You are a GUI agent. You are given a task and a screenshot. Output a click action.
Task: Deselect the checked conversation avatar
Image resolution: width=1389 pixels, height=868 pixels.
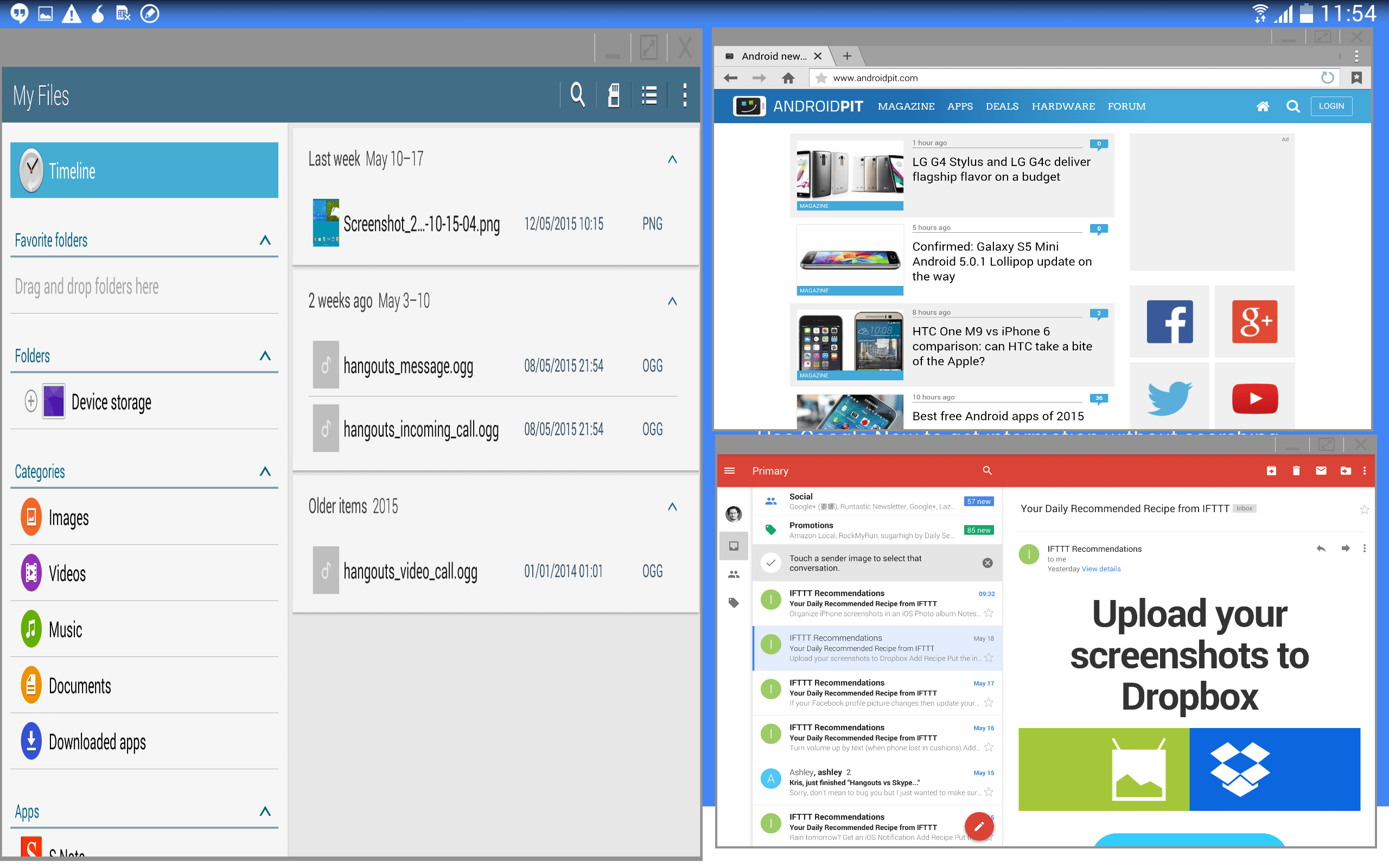tap(771, 563)
